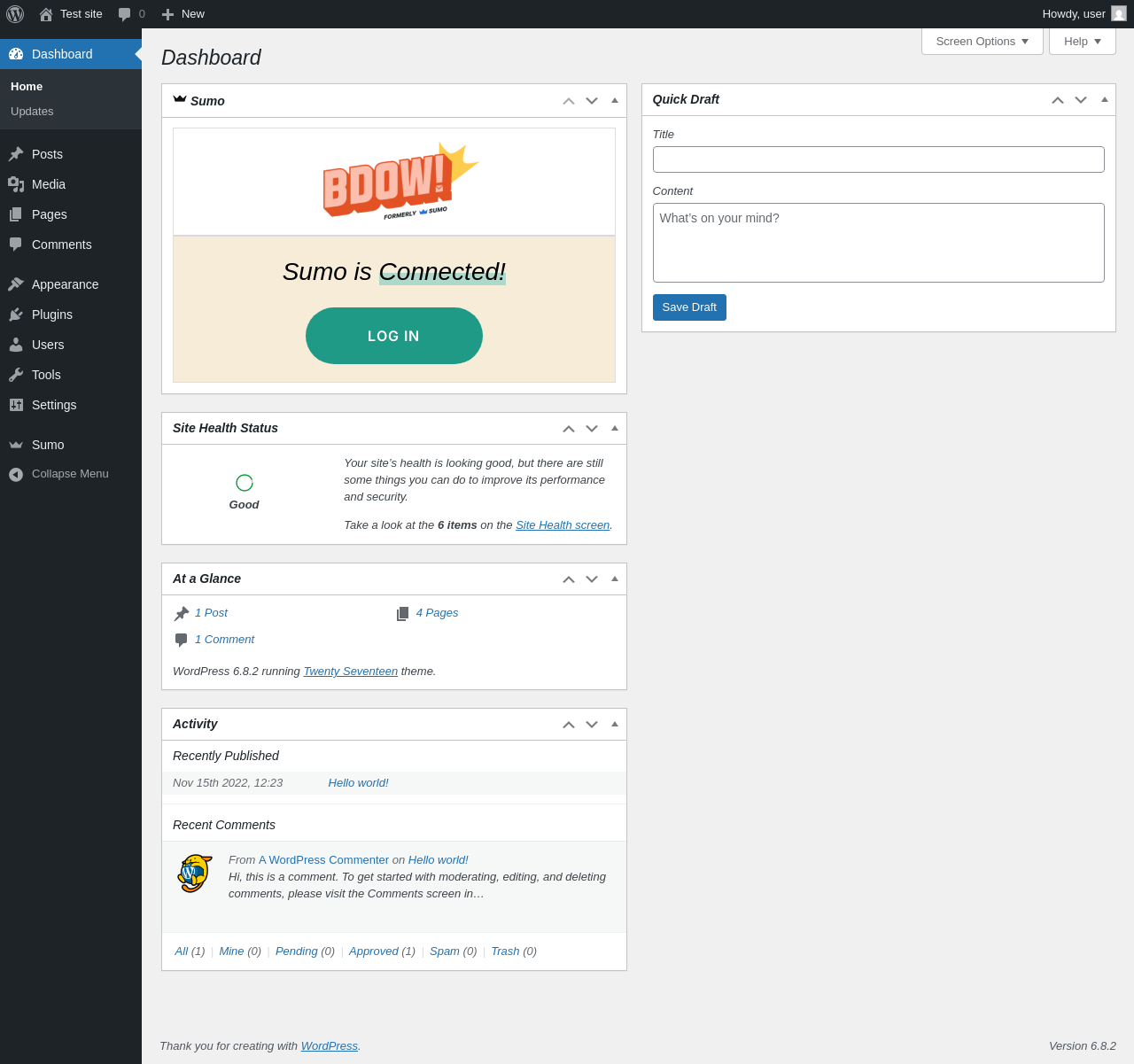Open the Twenty Seventeen theme link
The width and height of the screenshot is (1134, 1064).
click(x=351, y=672)
